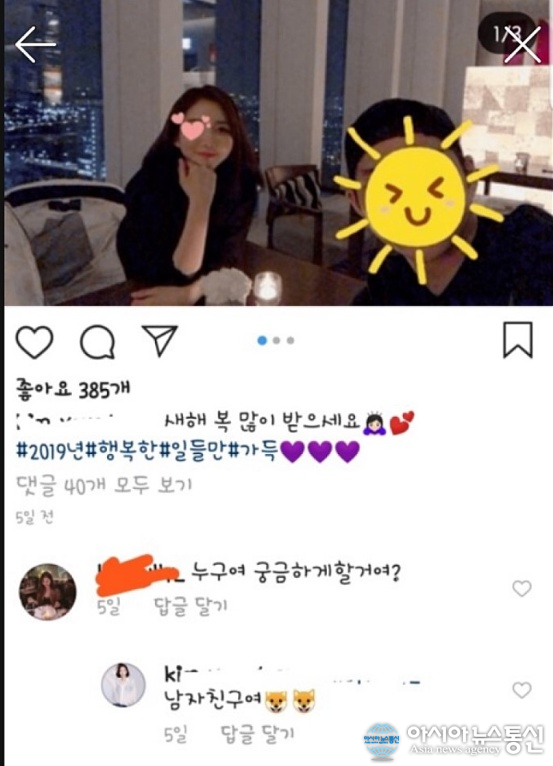The image size is (553, 766).
Task: Tap the back arrow icon
Action: tap(35, 44)
